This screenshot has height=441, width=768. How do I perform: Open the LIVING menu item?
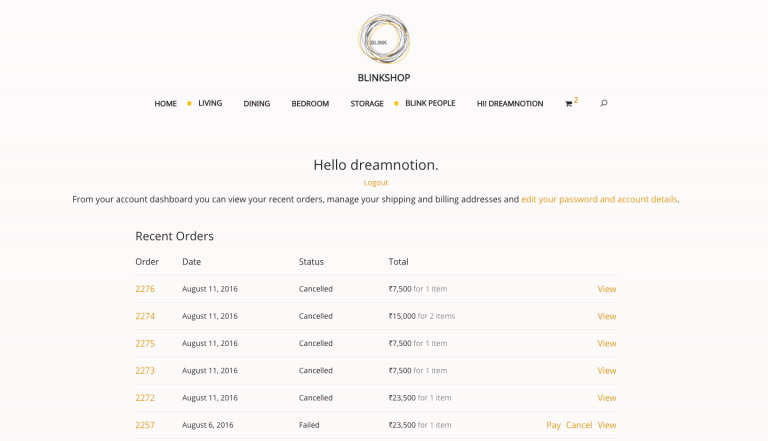210,103
